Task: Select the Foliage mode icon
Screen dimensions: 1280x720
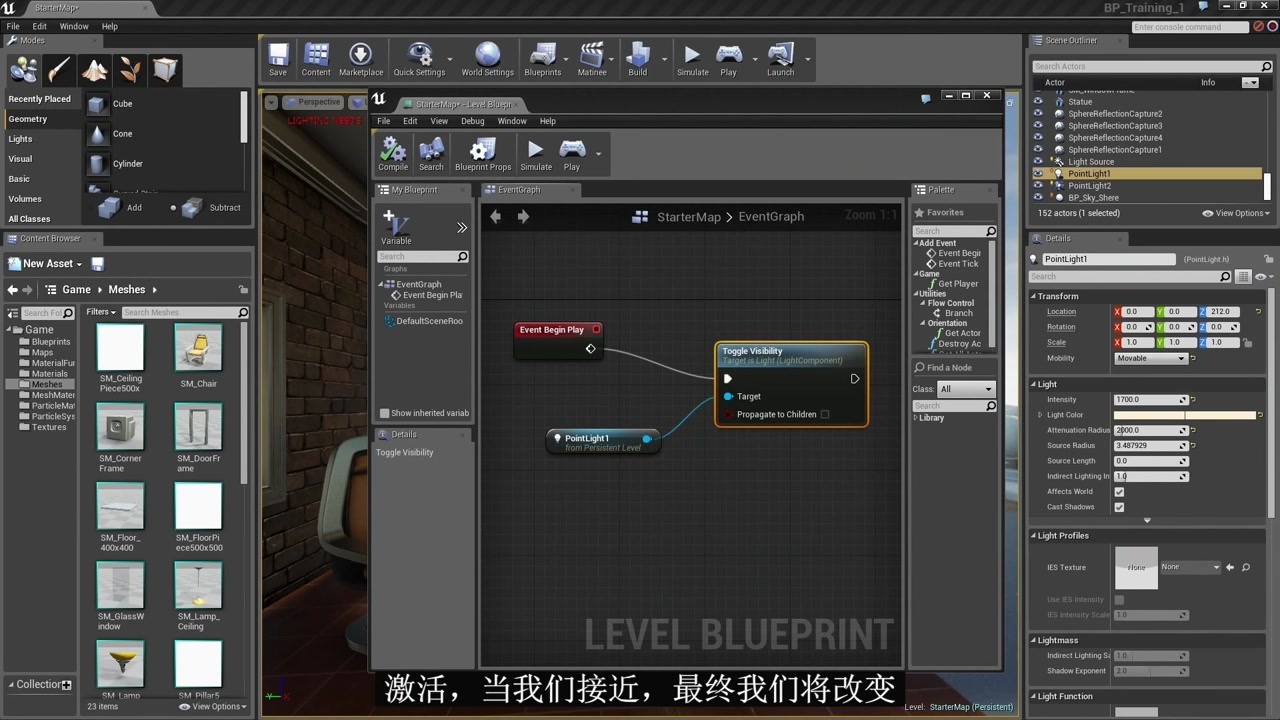Action: pos(130,69)
